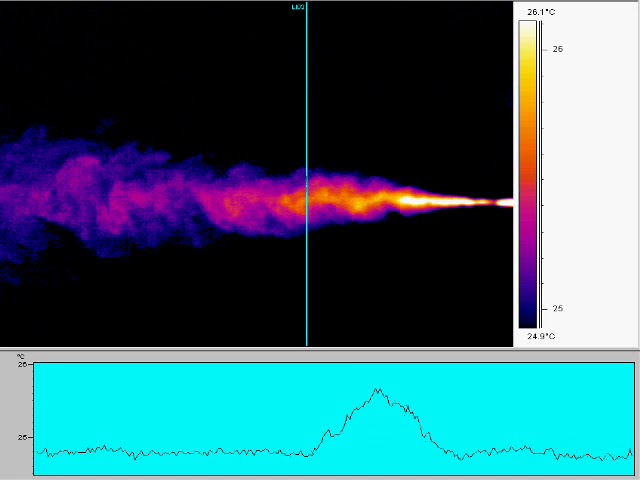Click the upper 26 axis tick label of profile plot

coord(22,364)
